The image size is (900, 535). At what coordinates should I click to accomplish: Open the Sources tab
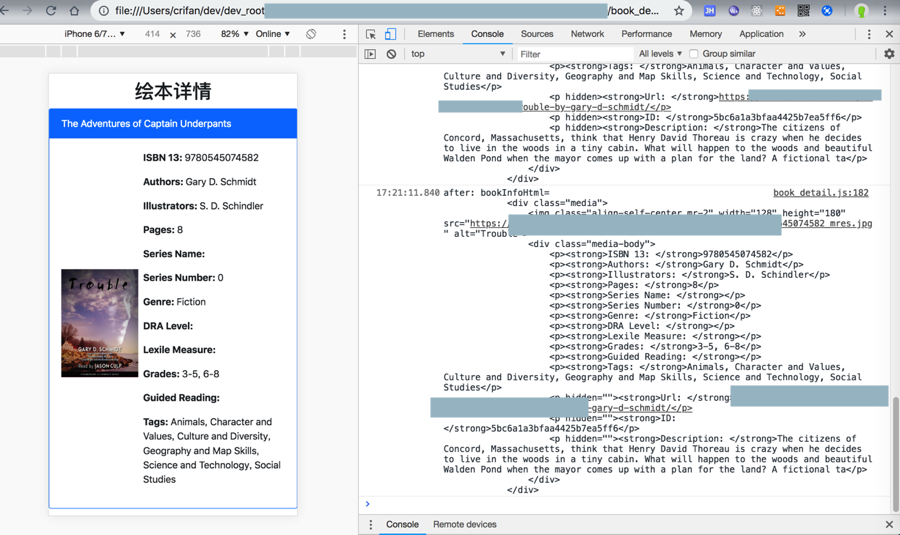537,34
